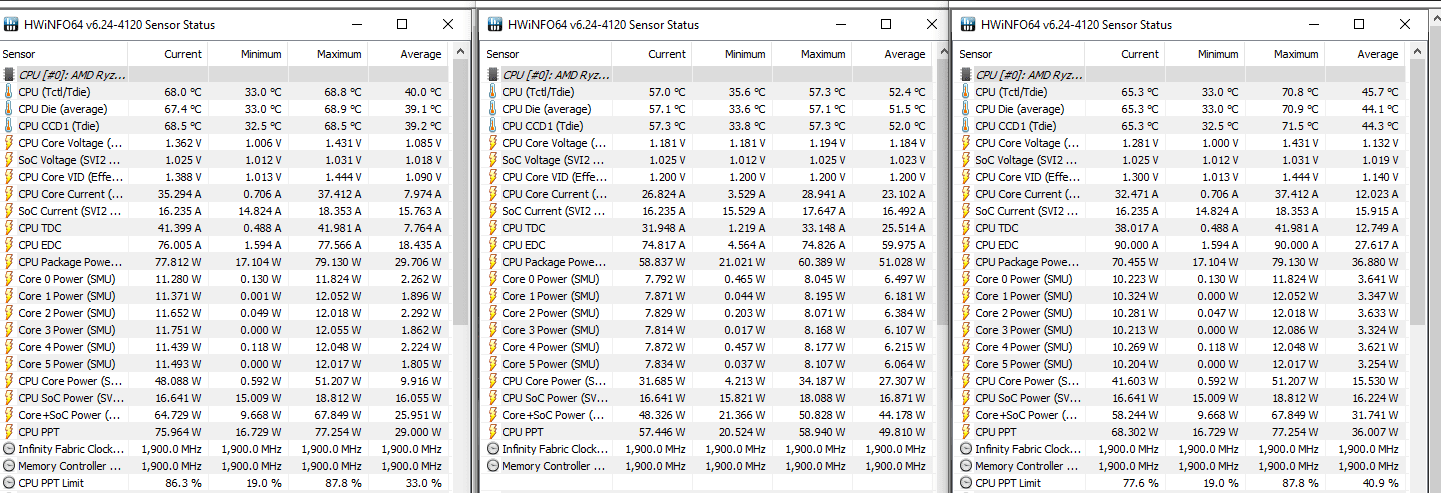The image size is (1441, 493).
Task: Click lightning icon beside CPU PPT in rightmost window
Action: (x=966, y=432)
